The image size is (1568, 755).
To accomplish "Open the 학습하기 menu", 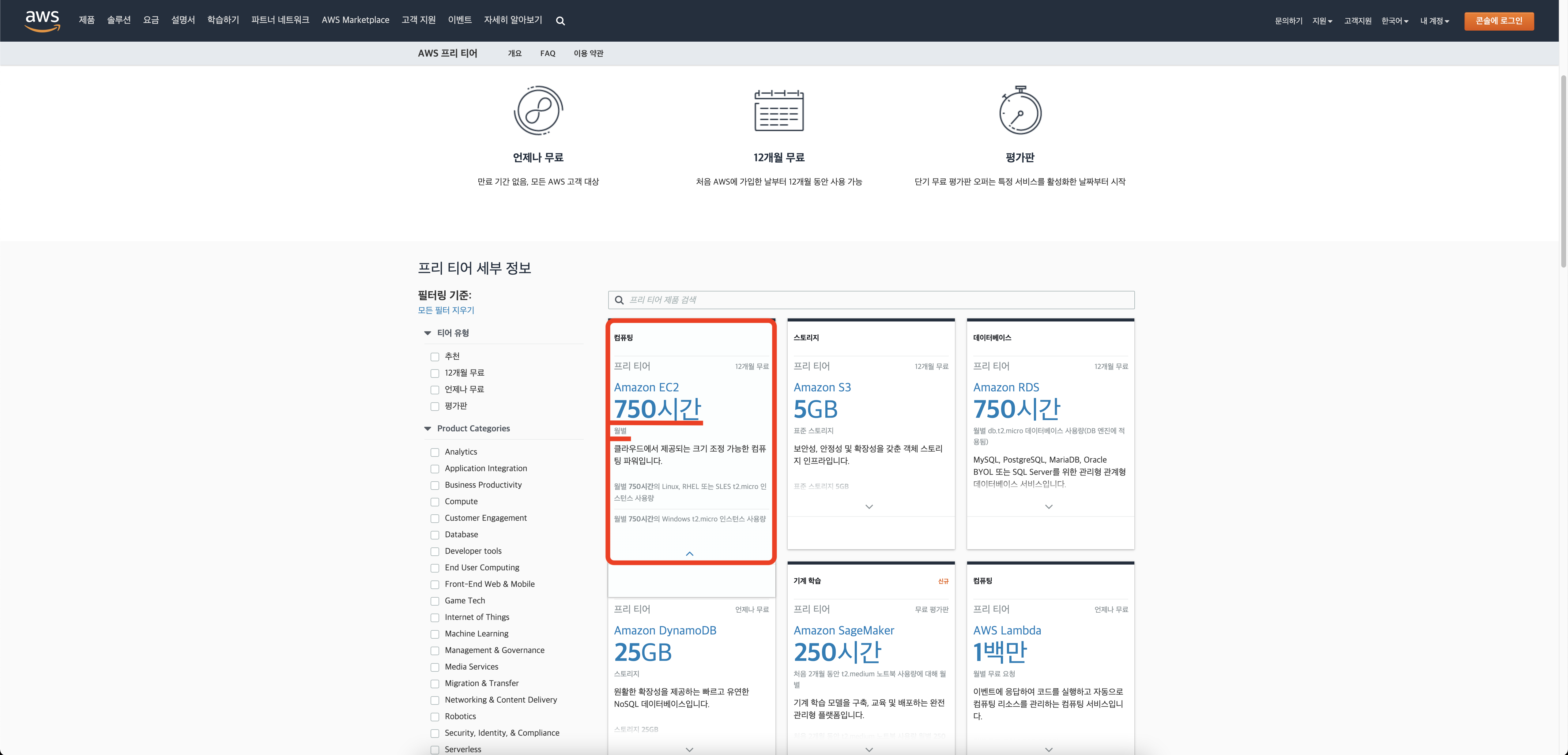I will coord(223,20).
